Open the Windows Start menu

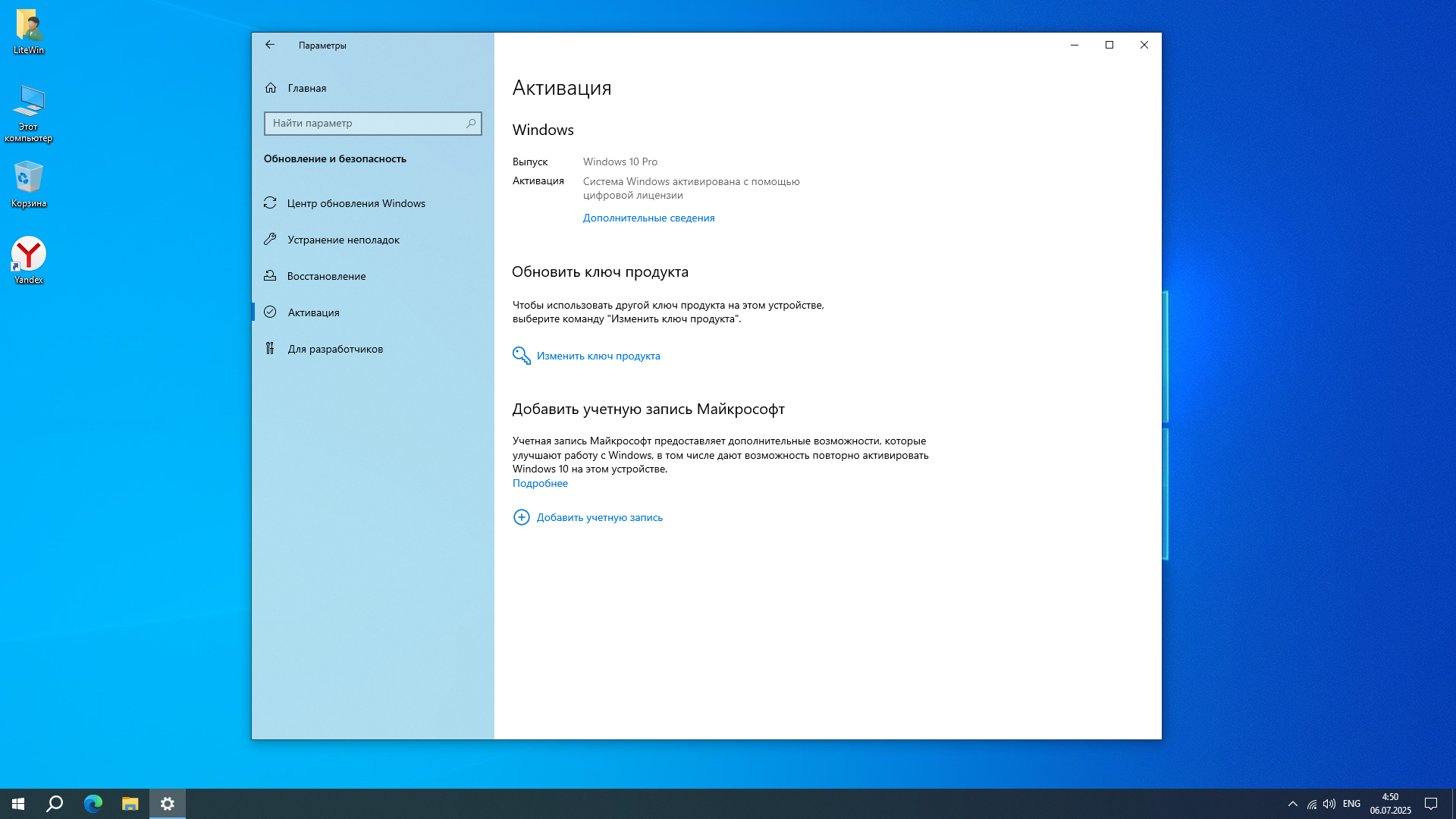point(18,804)
